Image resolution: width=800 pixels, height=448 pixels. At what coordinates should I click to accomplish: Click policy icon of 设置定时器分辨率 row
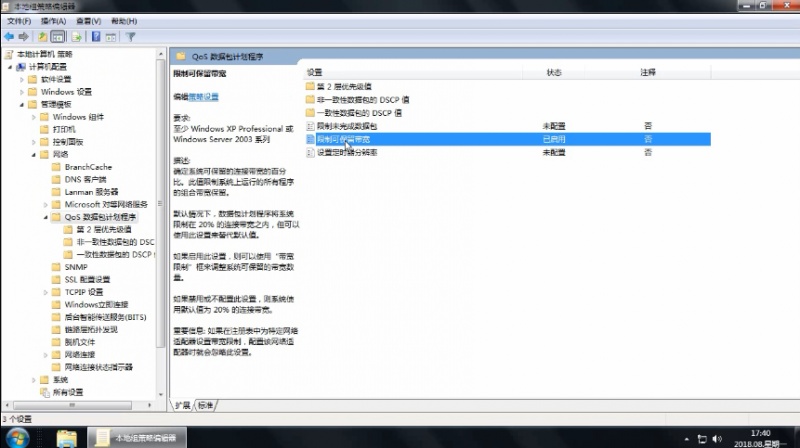tap(310, 153)
